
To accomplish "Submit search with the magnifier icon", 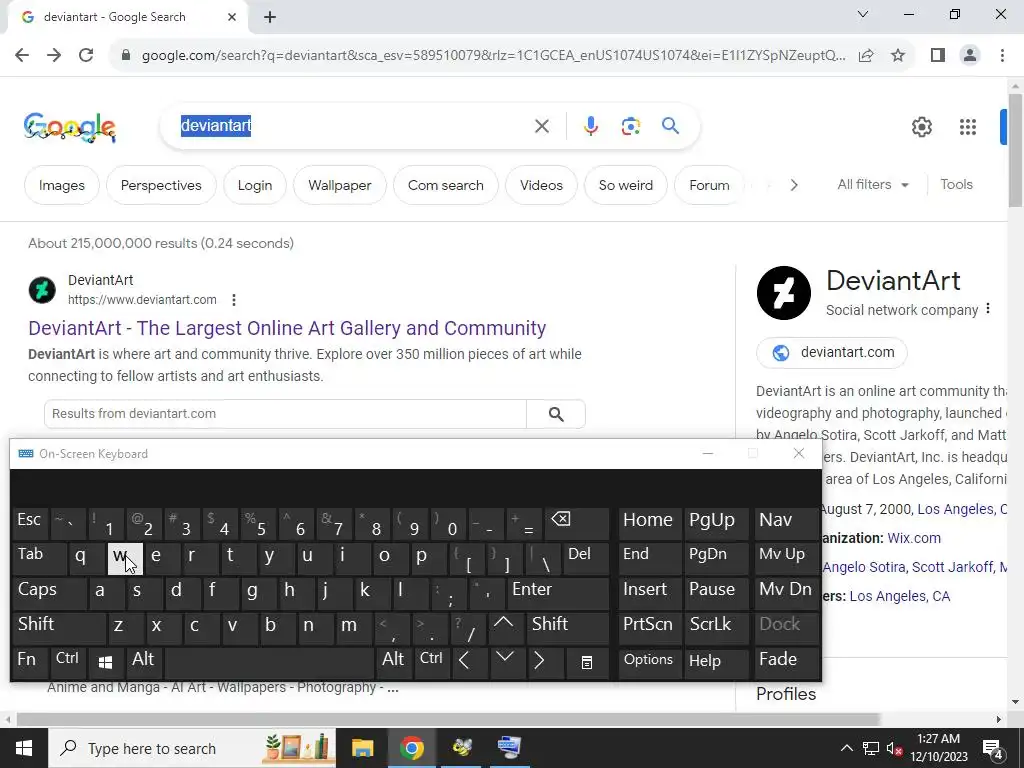I will 671,126.
